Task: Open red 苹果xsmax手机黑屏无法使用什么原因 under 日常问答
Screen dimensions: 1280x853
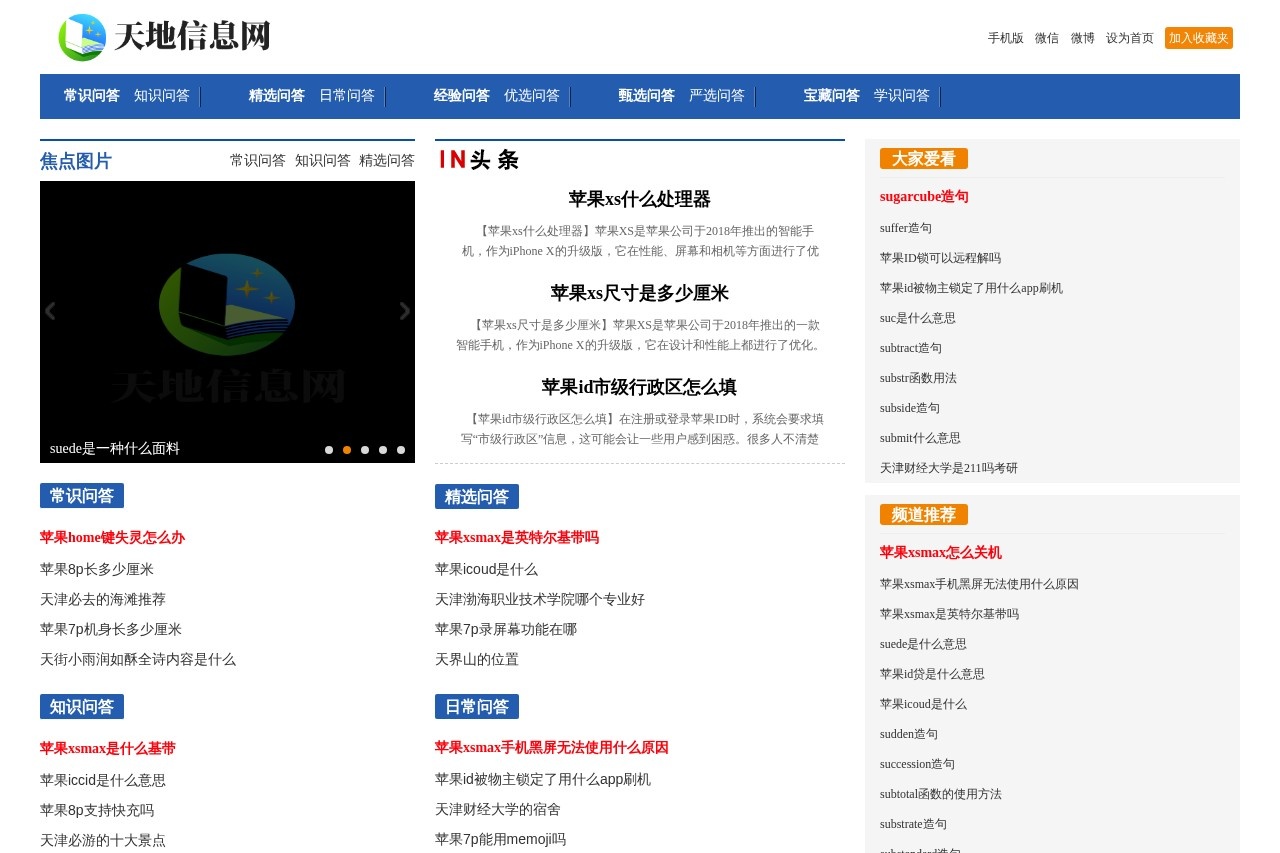Action: [x=552, y=748]
